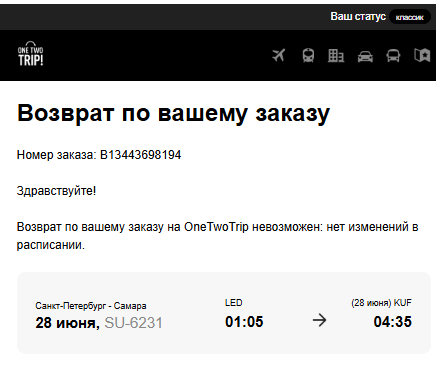Select order number B13443698194
The width and height of the screenshot is (436, 369).
(140, 155)
